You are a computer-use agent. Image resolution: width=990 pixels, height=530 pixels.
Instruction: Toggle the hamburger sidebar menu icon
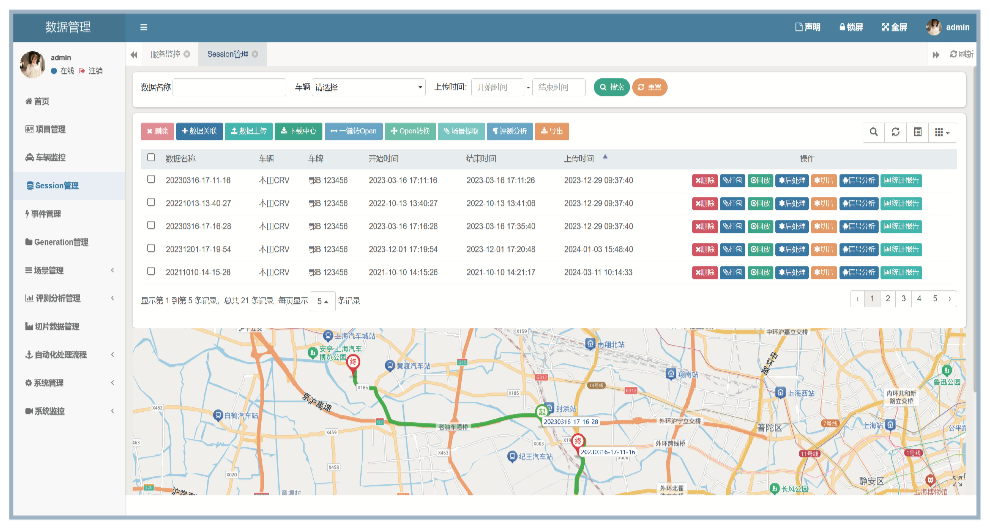tap(143, 27)
